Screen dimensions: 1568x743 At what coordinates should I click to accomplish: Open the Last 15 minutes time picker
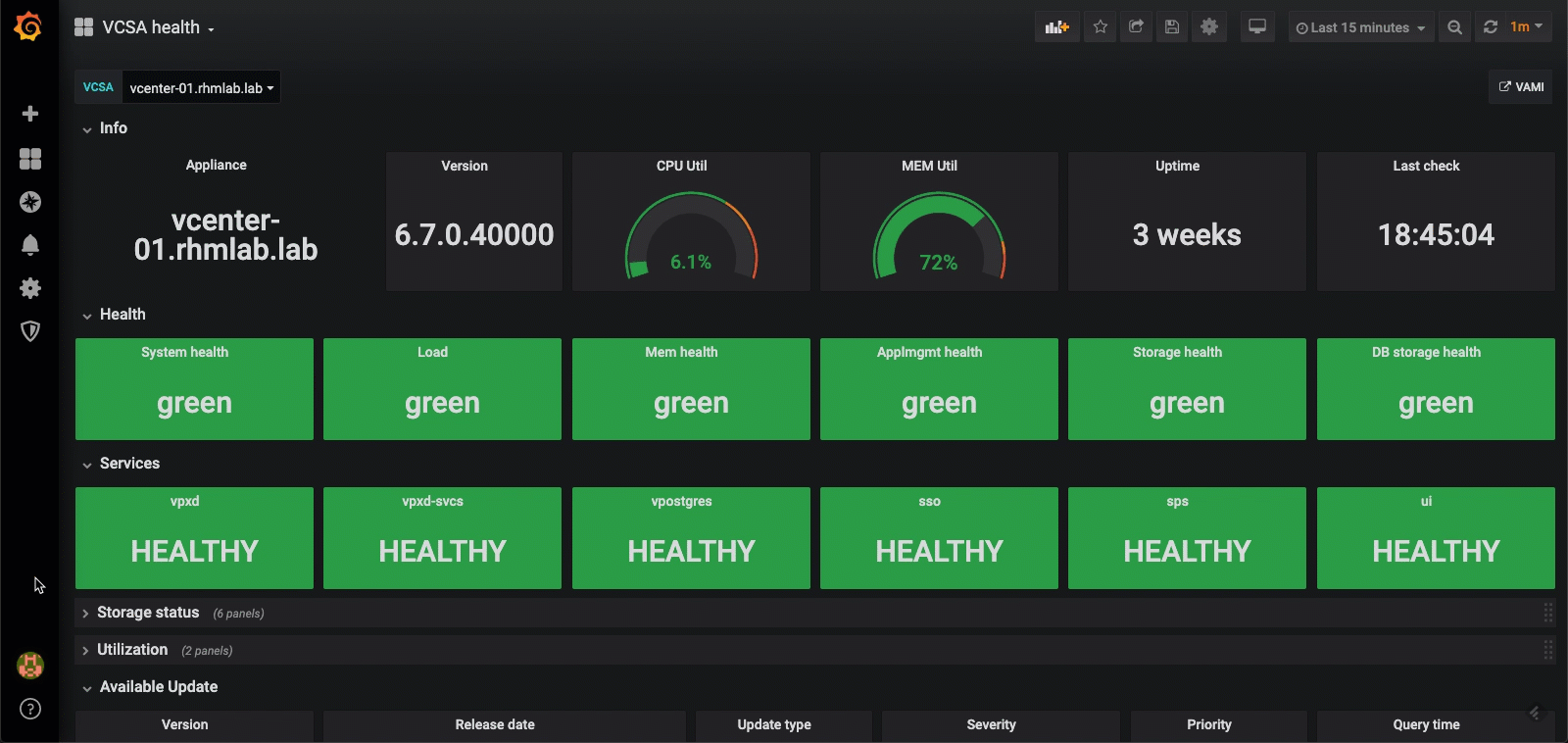coord(1361,27)
